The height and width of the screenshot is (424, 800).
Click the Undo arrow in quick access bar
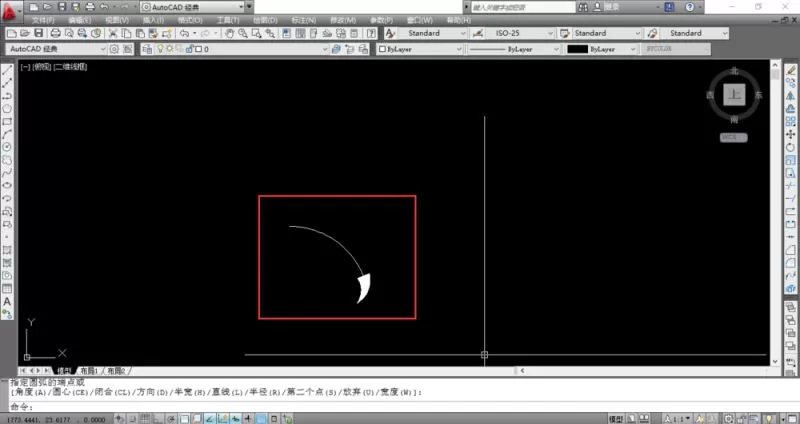tap(104, 7)
